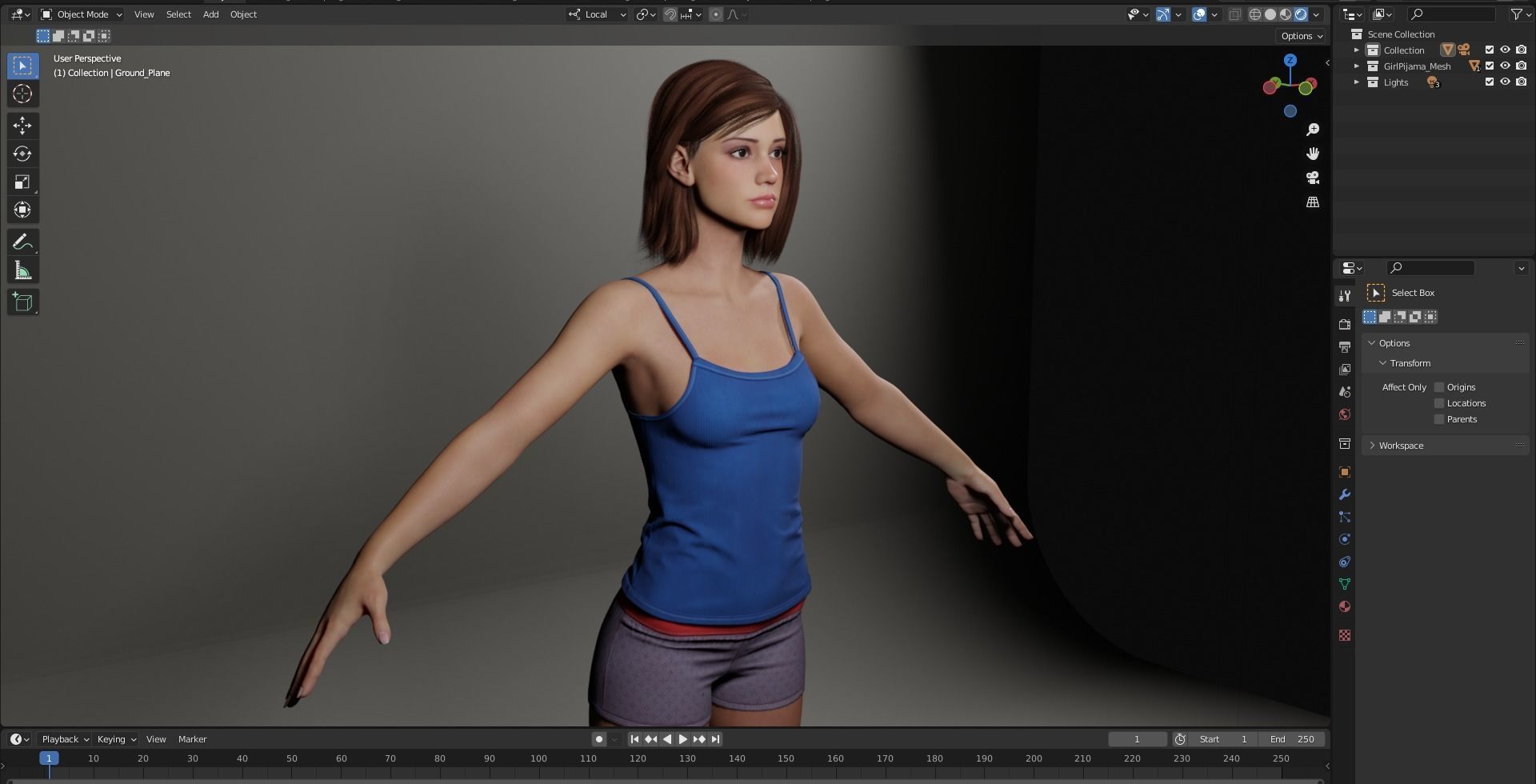Open the Object properties tab
The image size is (1536, 784).
(x=1345, y=472)
